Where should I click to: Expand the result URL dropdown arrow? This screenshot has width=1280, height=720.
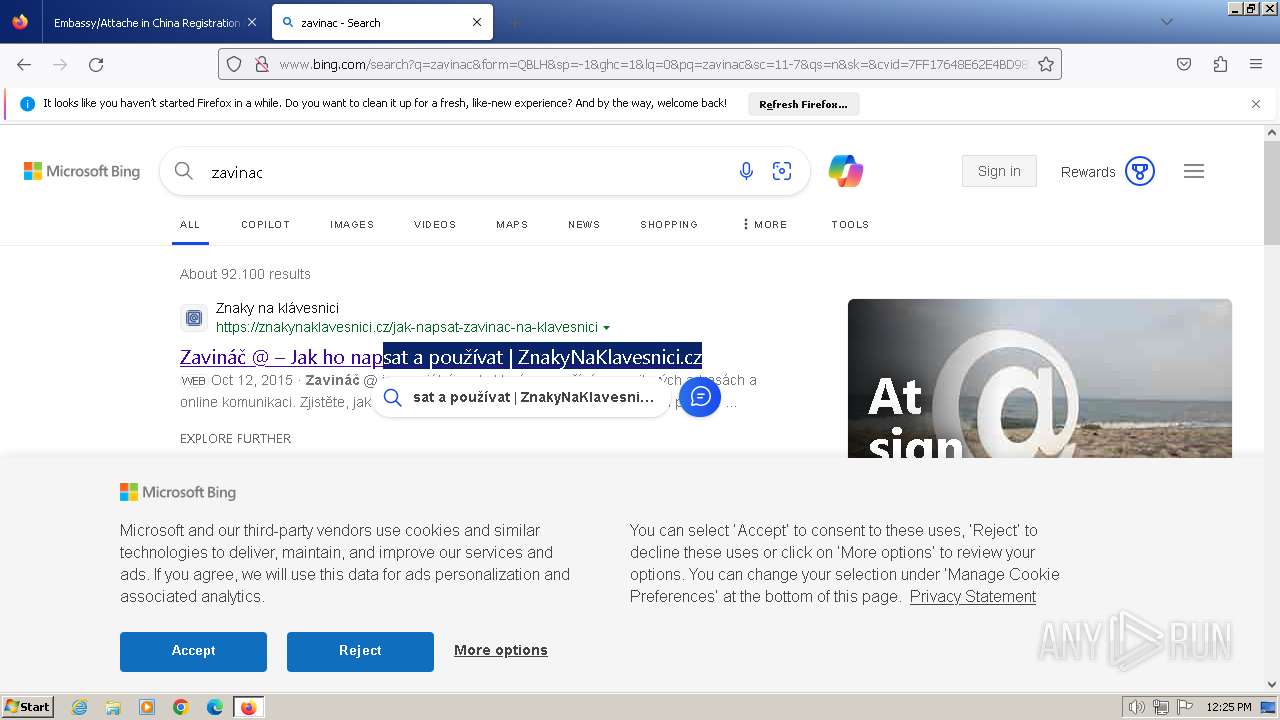click(x=607, y=328)
